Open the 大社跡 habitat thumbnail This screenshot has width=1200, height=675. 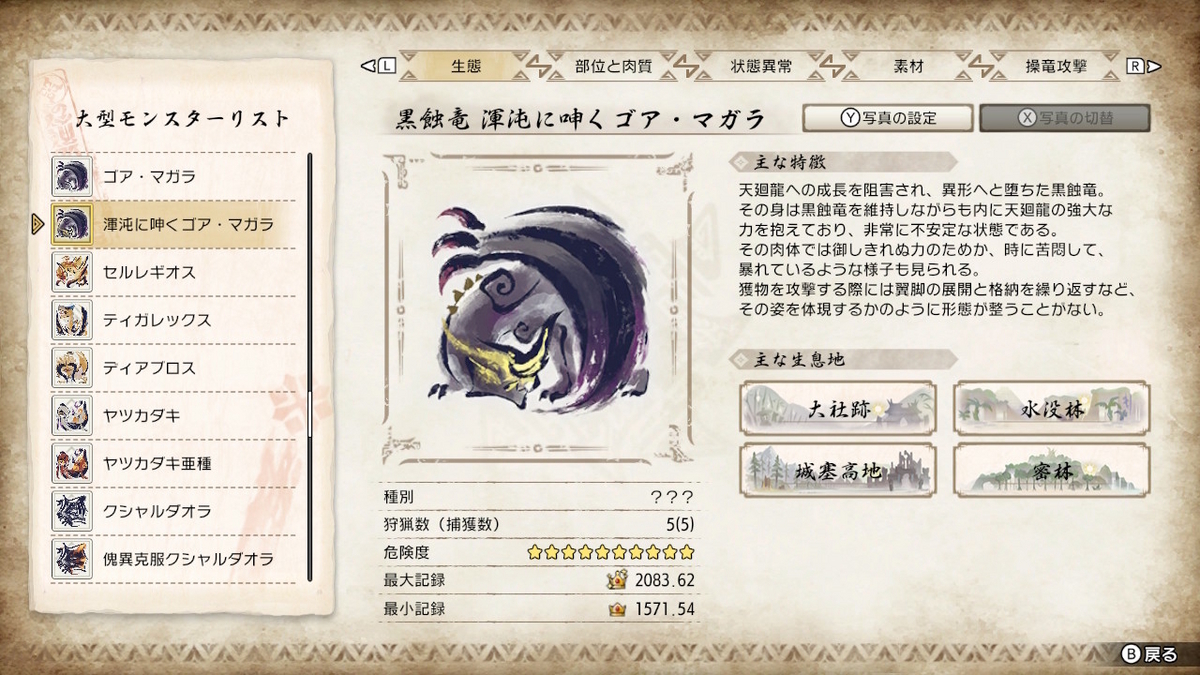(838, 408)
